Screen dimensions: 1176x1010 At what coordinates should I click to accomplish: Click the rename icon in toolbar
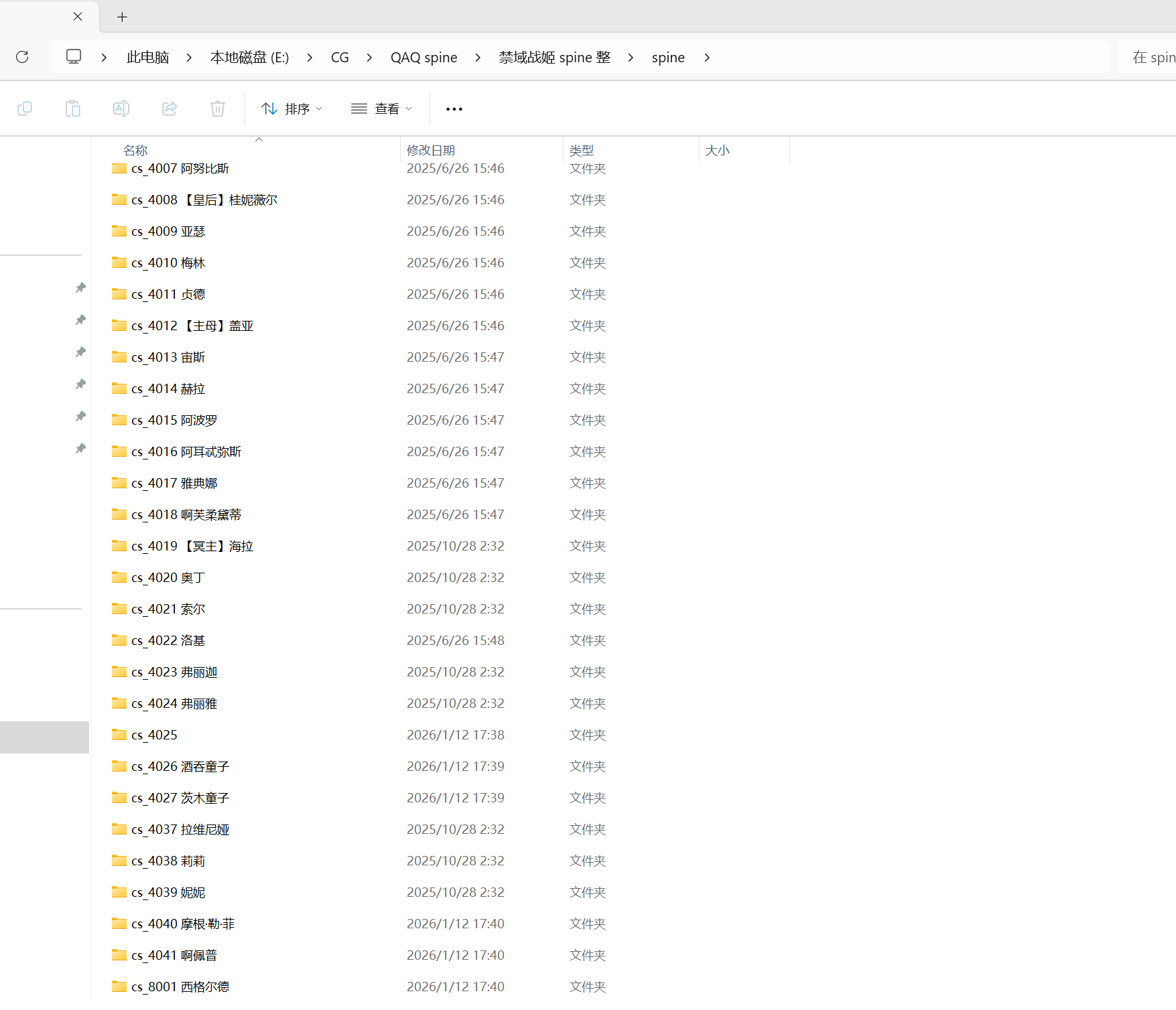coord(121,109)
